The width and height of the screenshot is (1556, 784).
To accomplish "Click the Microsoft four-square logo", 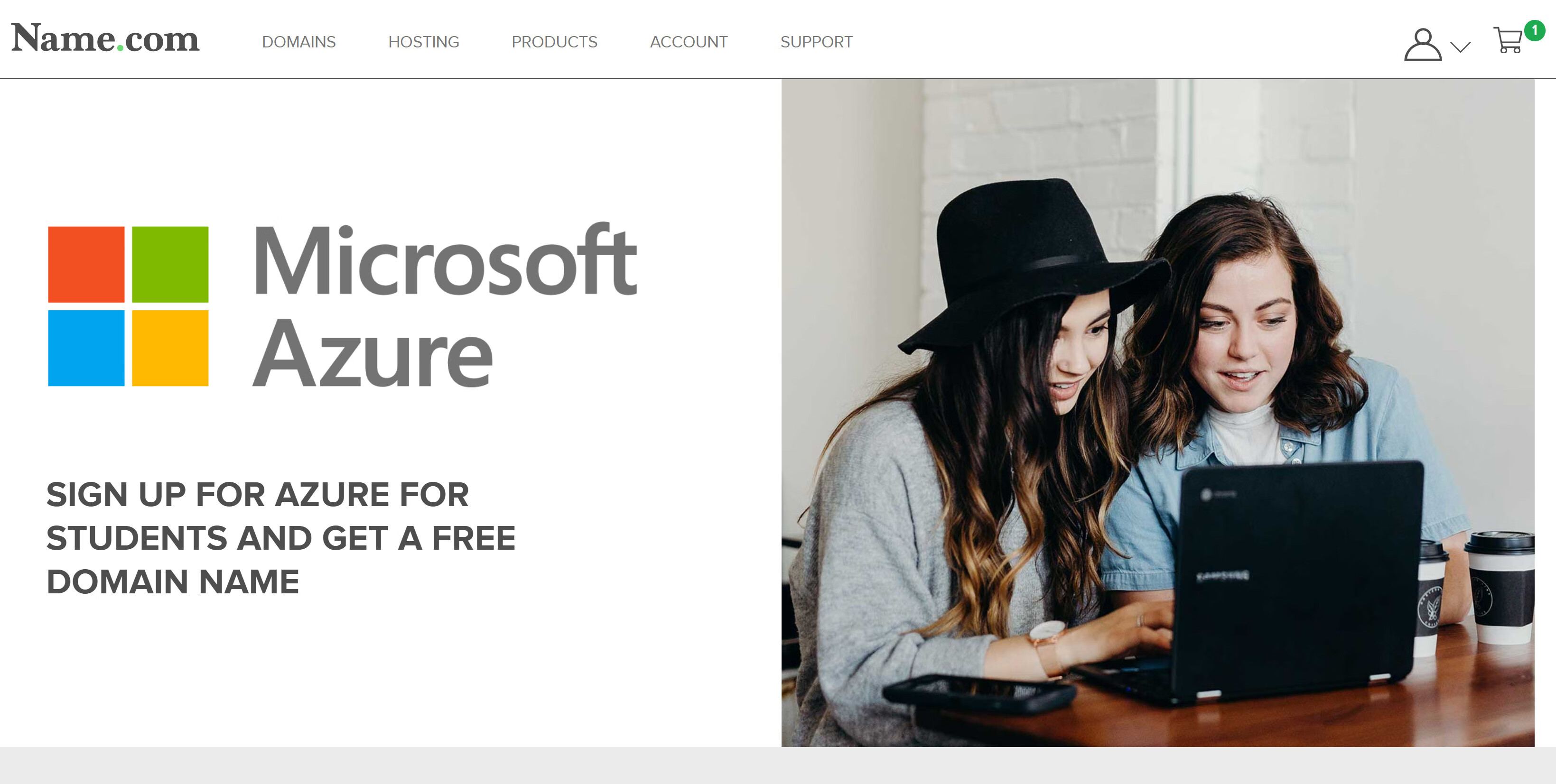I will coord(128,306).
